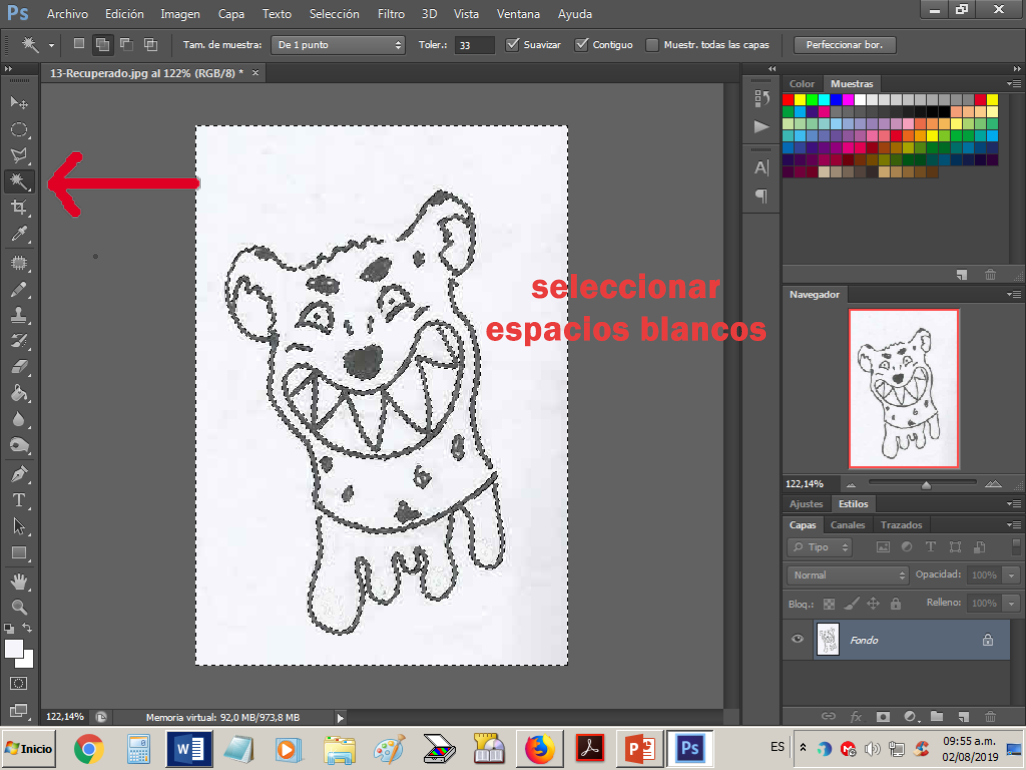Select the Elliptical Marquee tool
Viewport: 1026px width, 770px height.
pyautogui.click(x=19, y=129)
